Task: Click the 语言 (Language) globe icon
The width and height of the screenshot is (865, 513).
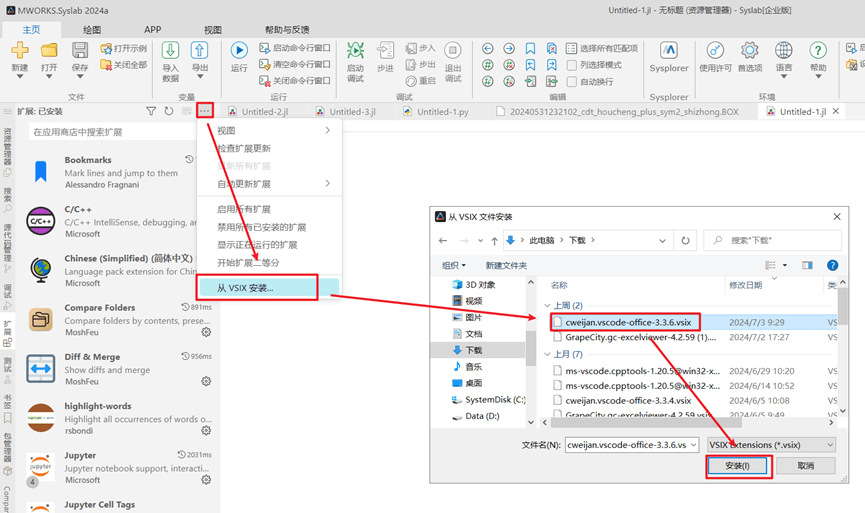Action: point(783,50)
